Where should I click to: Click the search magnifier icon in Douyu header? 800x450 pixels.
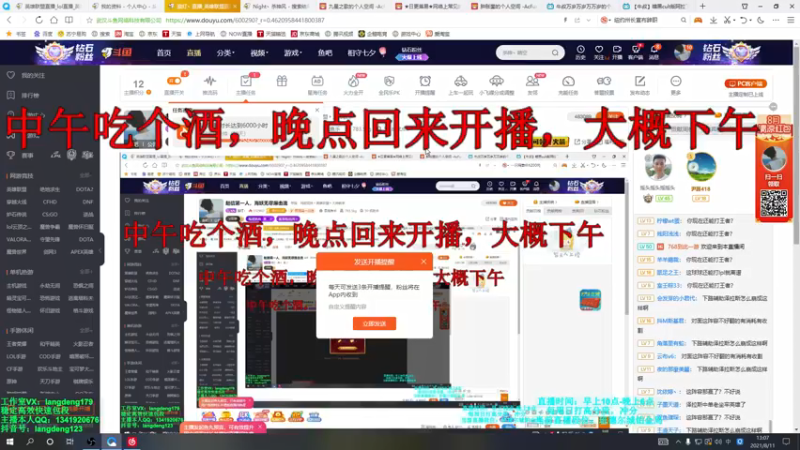coord(555,53)
